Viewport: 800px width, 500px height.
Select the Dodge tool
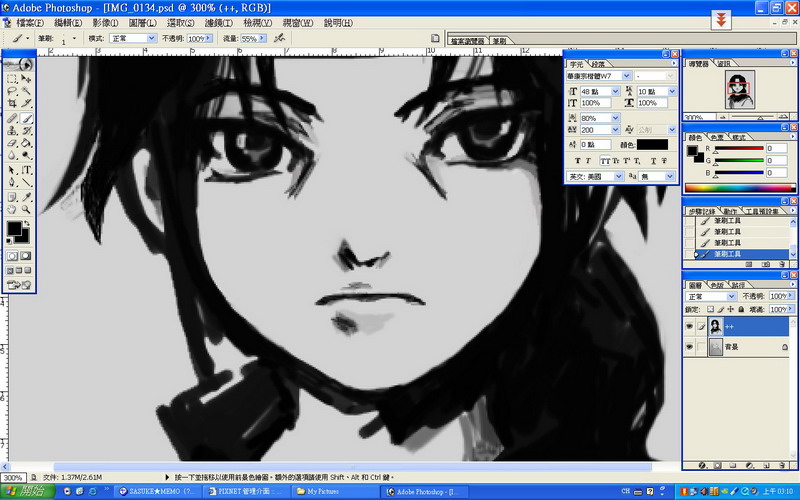click(26, 156)
